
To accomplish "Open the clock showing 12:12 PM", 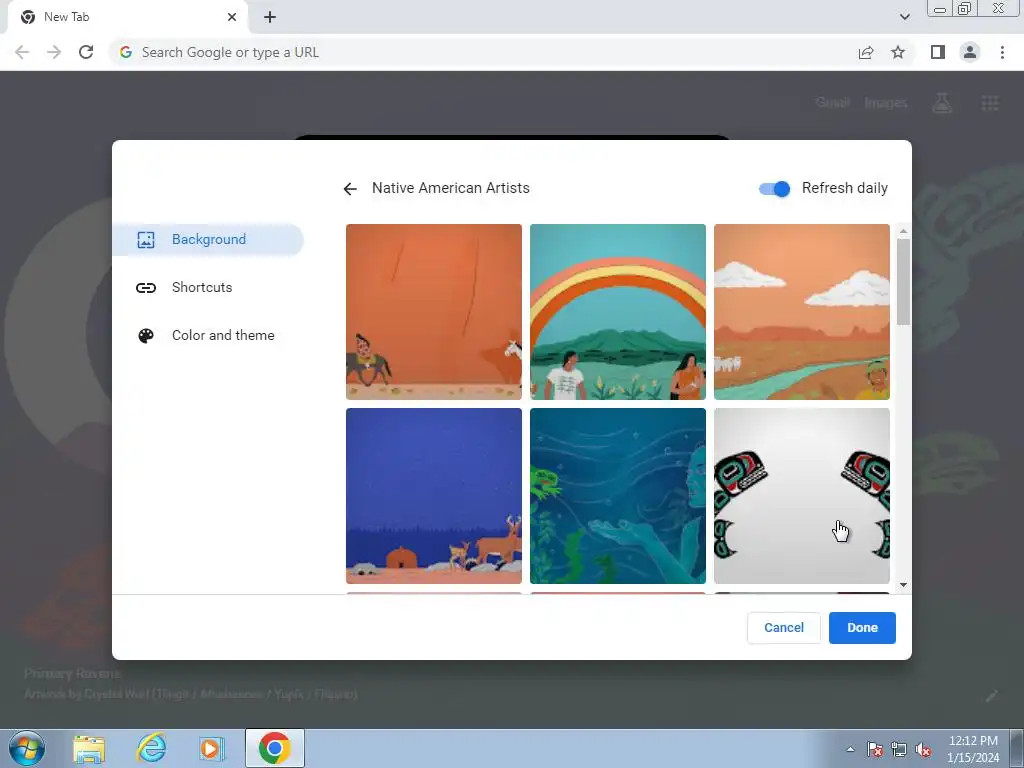I will click(x=973, y=748).
